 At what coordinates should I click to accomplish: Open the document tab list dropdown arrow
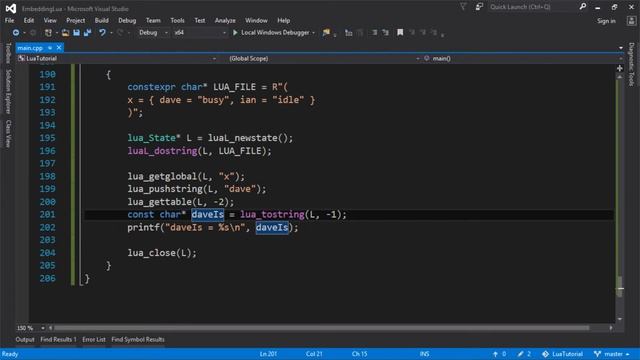point(621,48)
